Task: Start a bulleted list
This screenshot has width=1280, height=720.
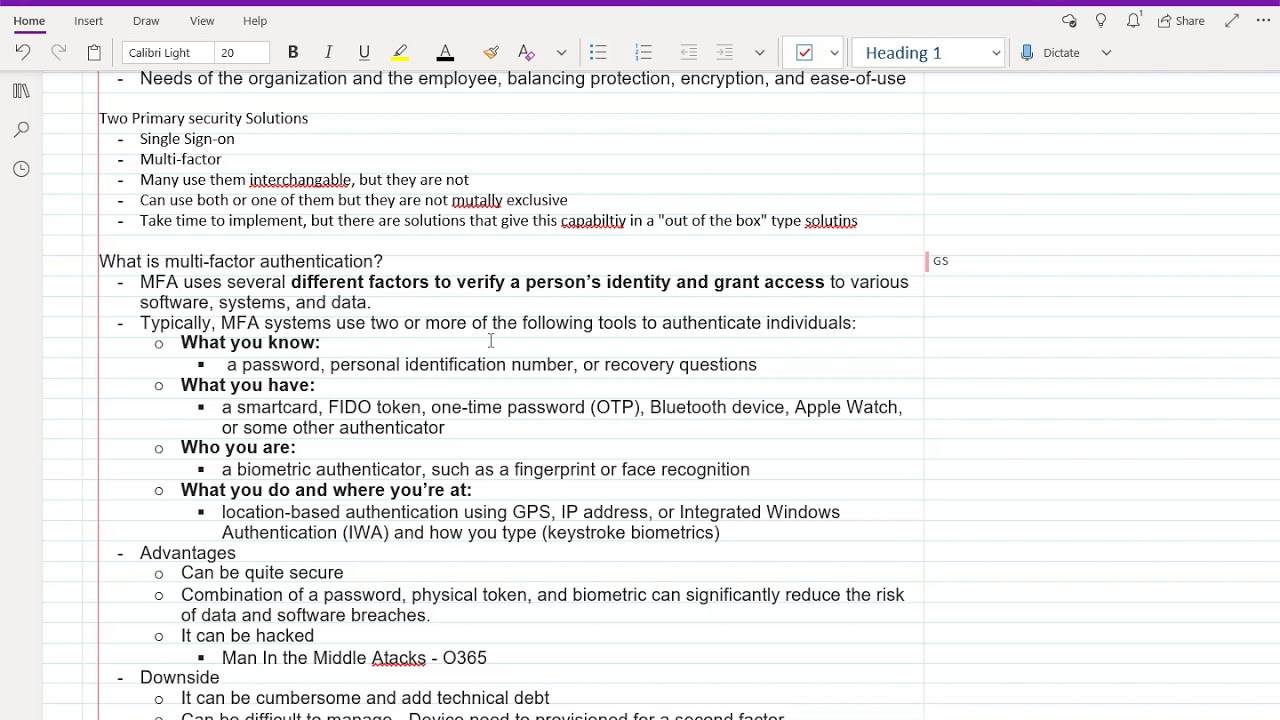Action: pyautogui.click(x=598, y=52)
